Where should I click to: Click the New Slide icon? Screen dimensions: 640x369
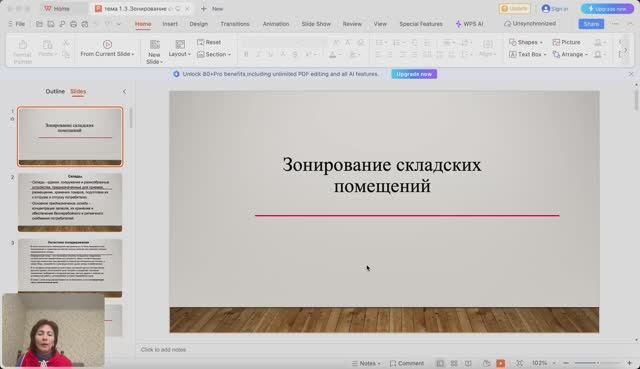(x=154, y=44)
